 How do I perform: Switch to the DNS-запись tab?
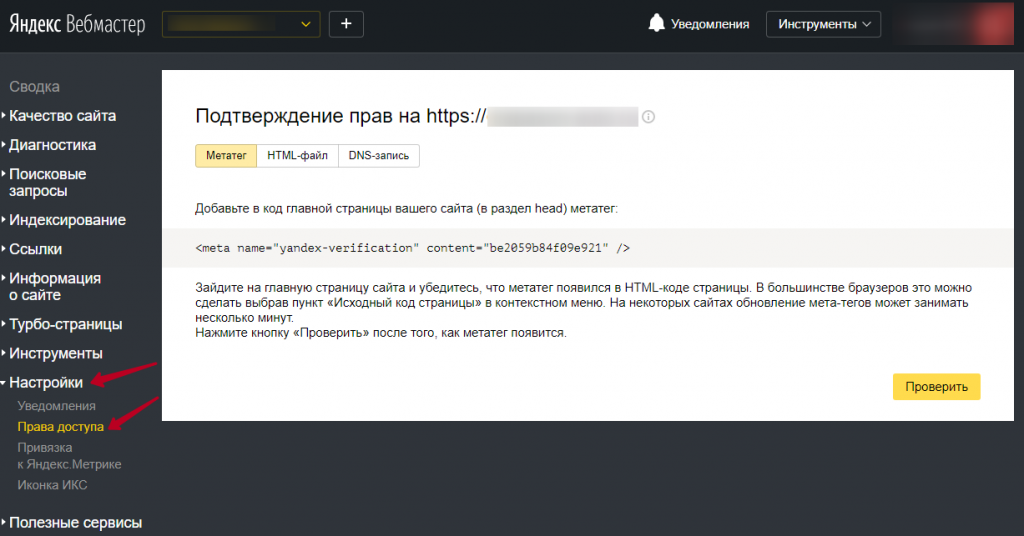379,155
